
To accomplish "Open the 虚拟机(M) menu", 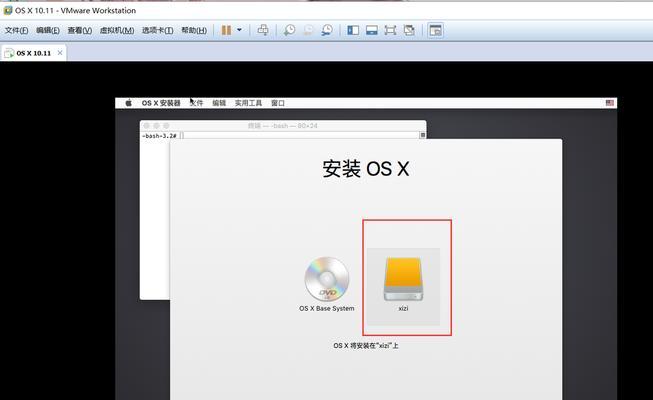I will [117, 30].
